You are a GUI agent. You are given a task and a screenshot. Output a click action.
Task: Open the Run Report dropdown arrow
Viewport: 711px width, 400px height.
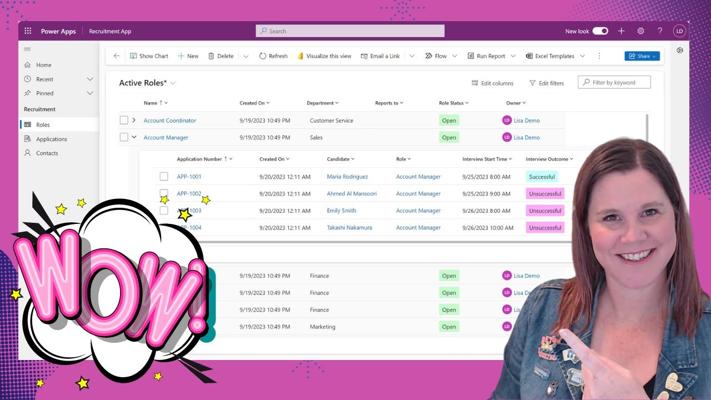(x=513, y=56)
